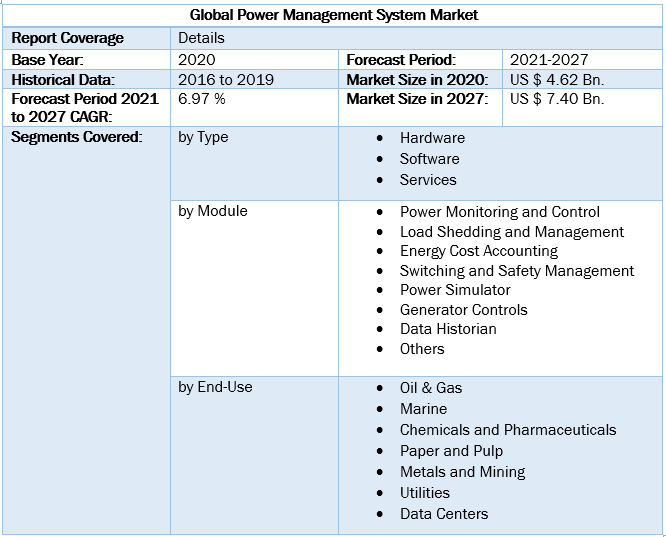Click the Historical Data value 2016 to 2019

224,79
